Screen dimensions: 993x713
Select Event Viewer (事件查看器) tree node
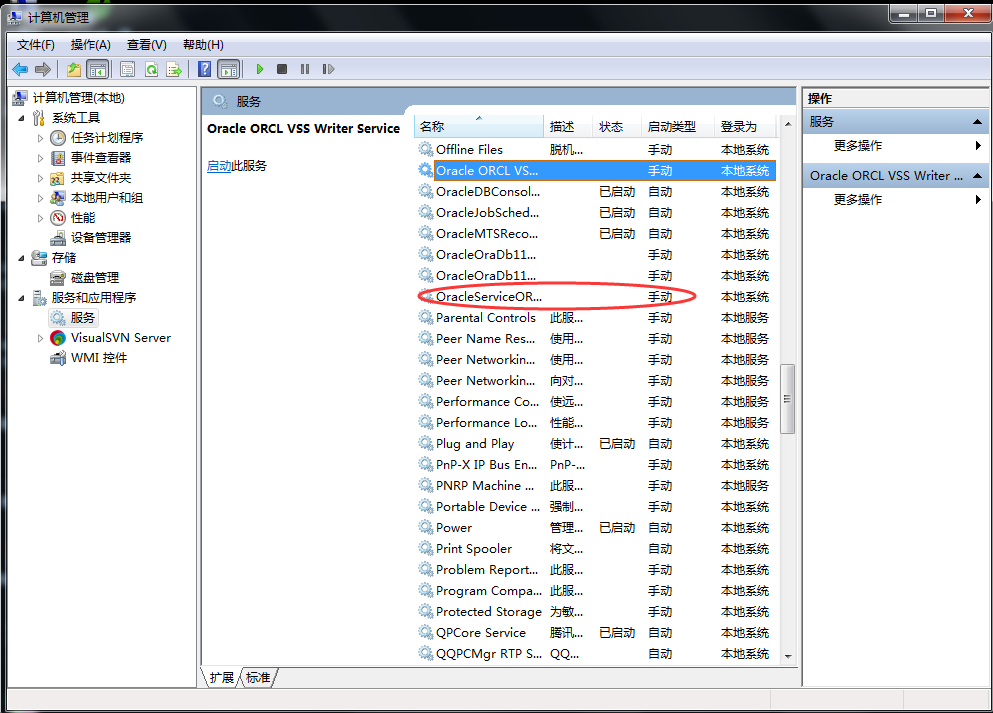pos(101,158)
